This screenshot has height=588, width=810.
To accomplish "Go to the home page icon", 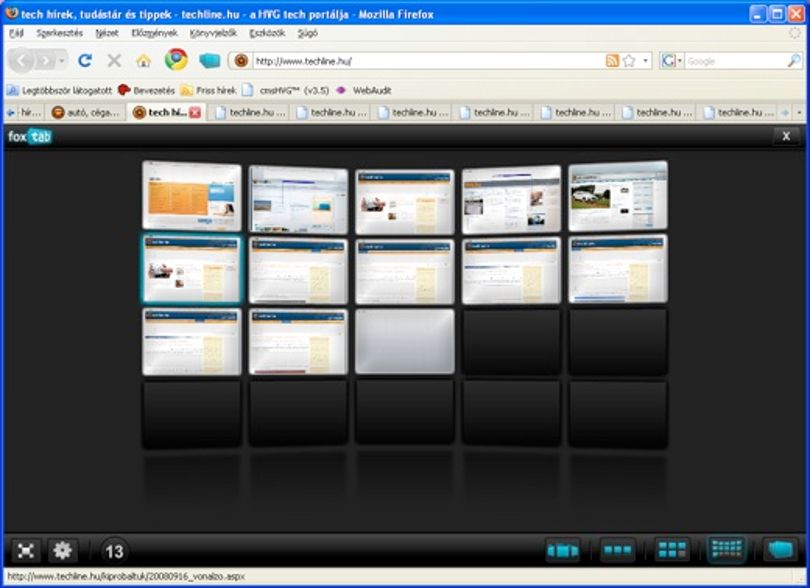I will pos(144,61).
